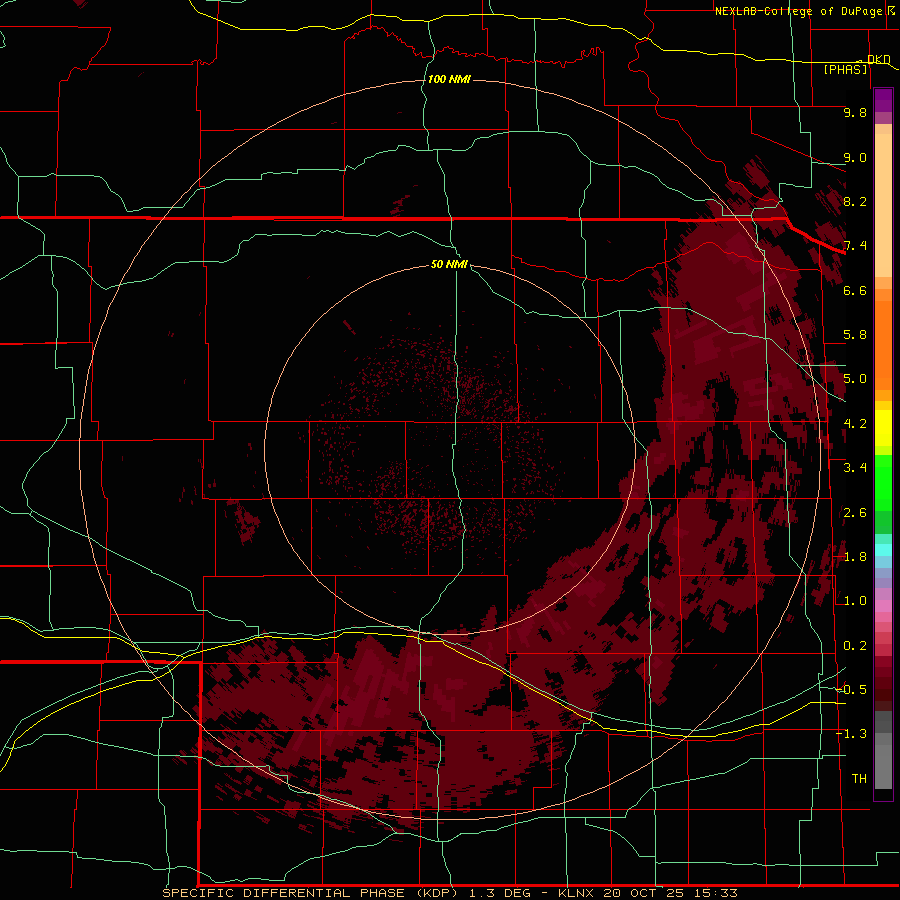Click the light peach segment of the color bar

pos(883,205)
